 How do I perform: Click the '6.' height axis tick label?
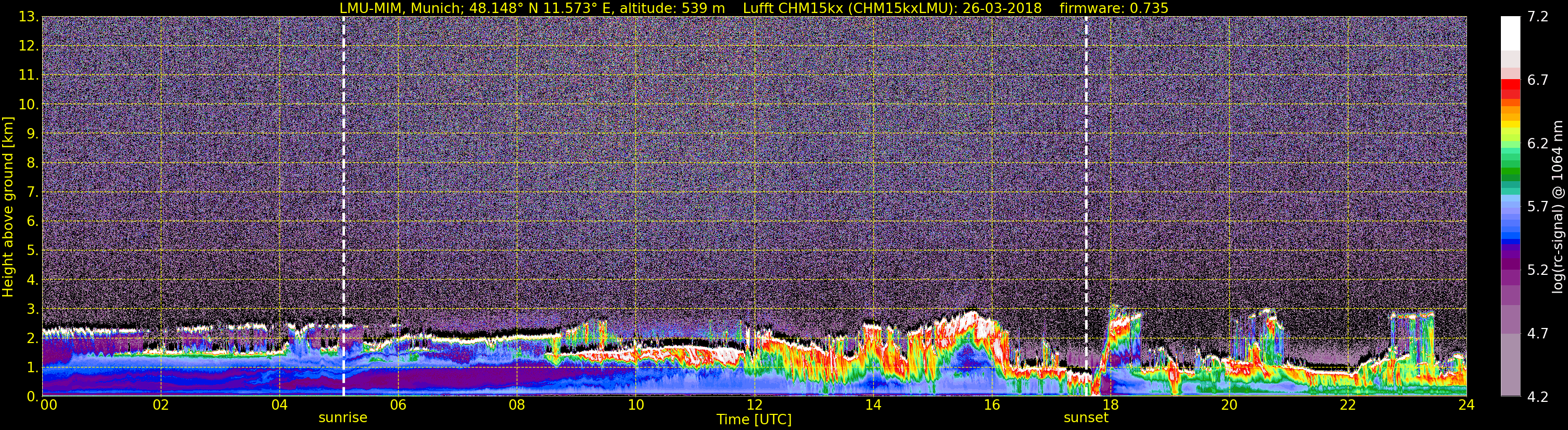click(x=32, y=222)
